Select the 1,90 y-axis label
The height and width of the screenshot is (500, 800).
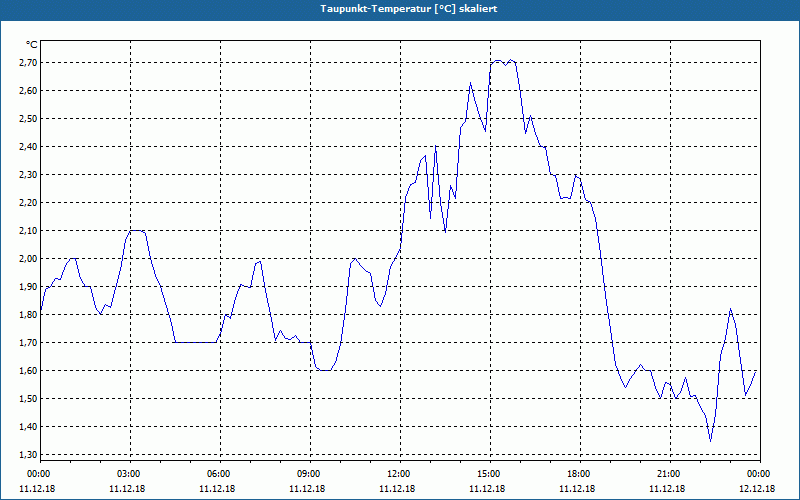click(x=28, y=287)
